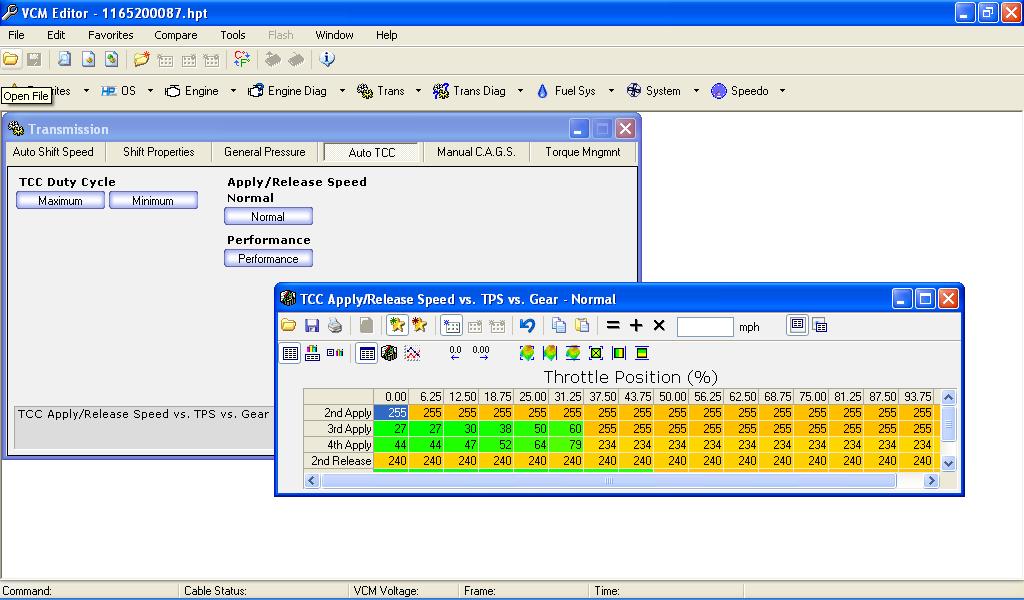Image resolution: width=1024 pixels, height=600 pixels.
Task: Switch to the General Pressure tab
Action: pos(264,152)
